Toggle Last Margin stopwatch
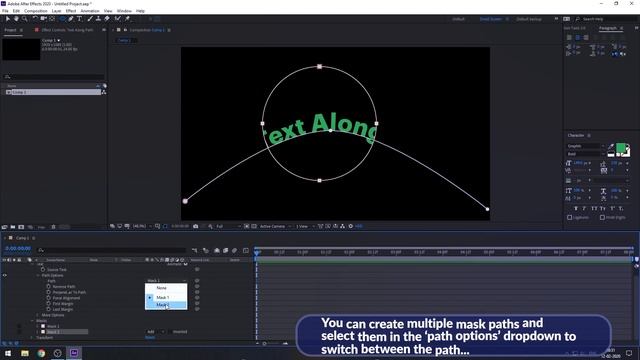The image size is (640, 360). pyautogui.click(x=49, y=309)
